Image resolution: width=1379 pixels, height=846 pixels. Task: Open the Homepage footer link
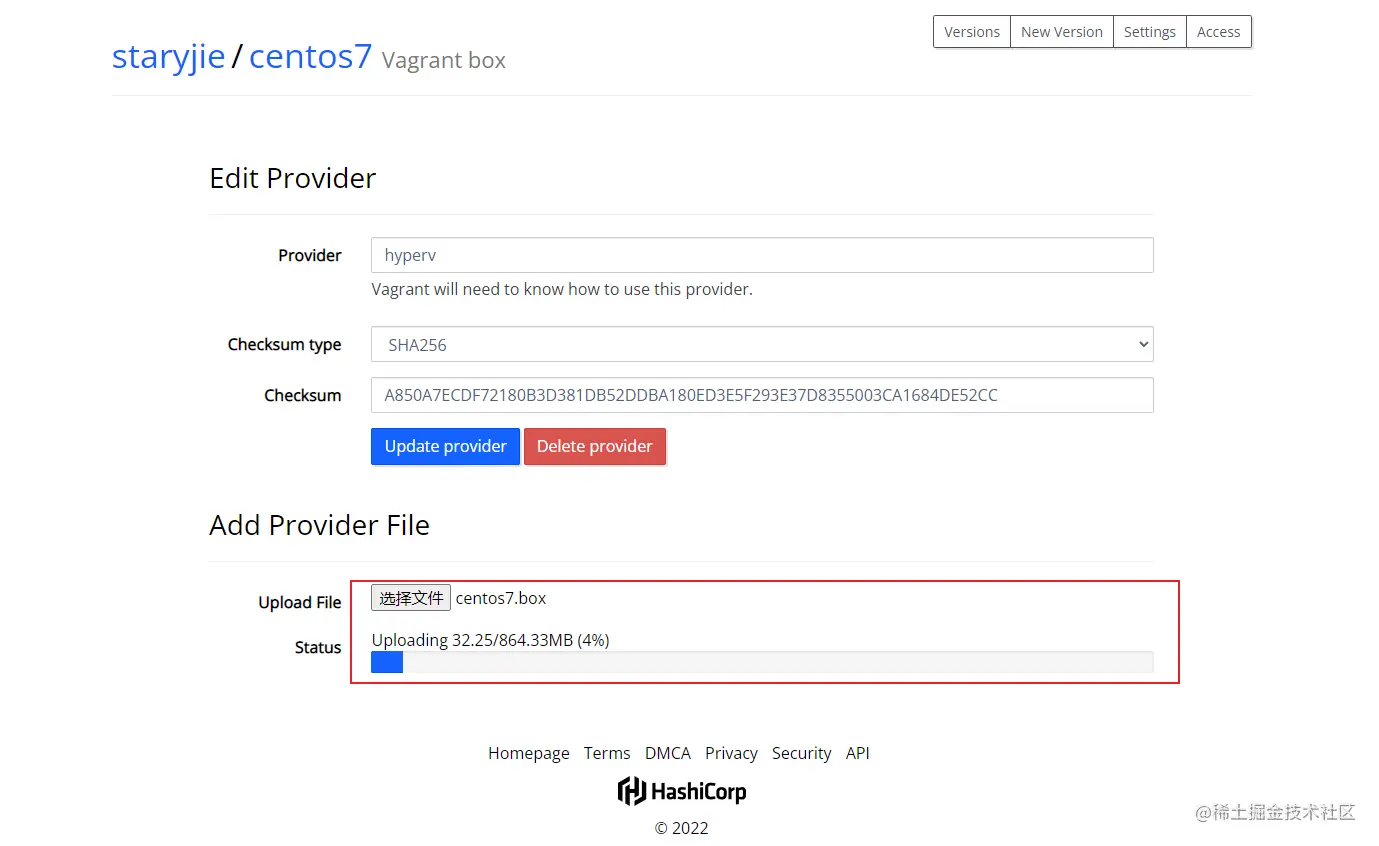529,753
